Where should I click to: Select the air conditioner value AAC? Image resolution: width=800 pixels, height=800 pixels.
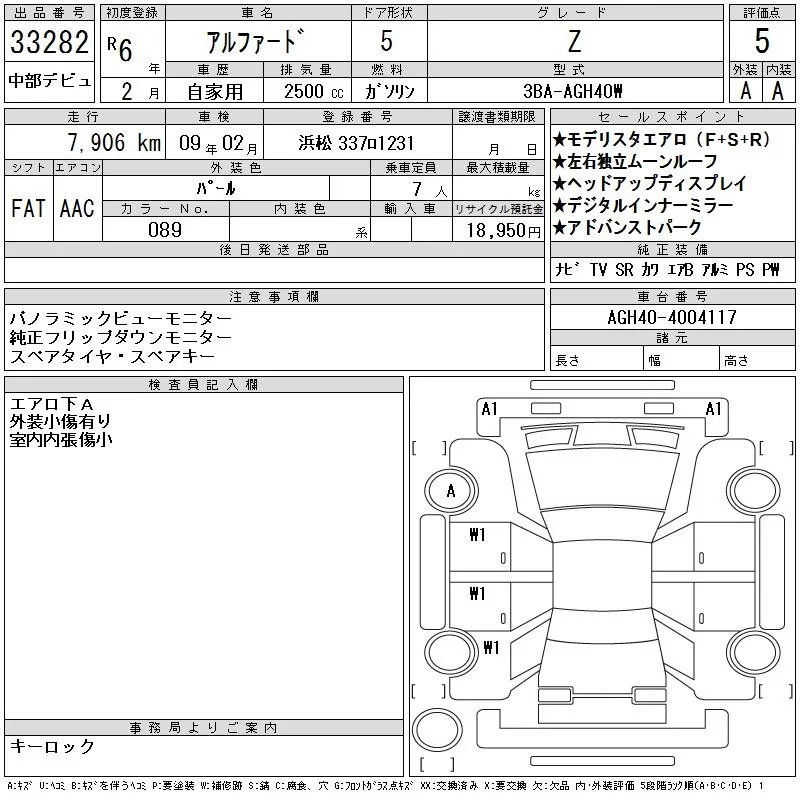(x=77, y=208)
